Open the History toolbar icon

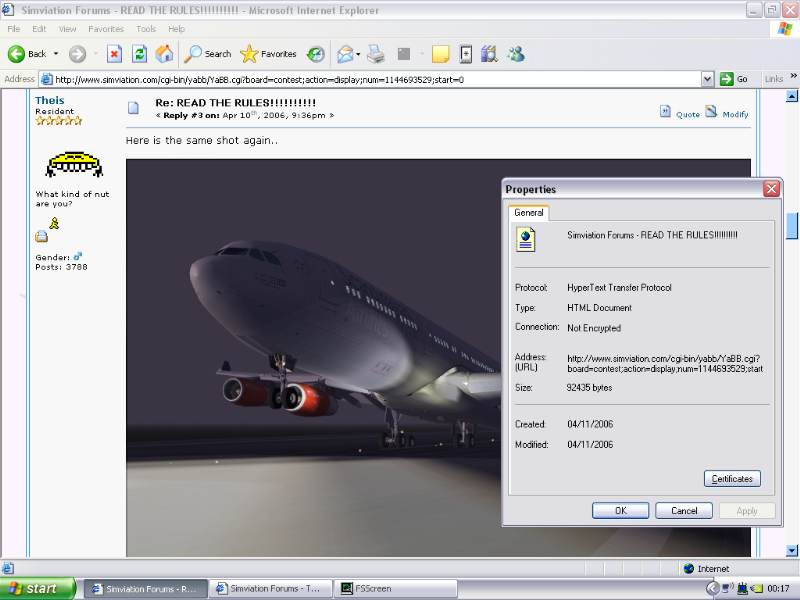point(315,54)
